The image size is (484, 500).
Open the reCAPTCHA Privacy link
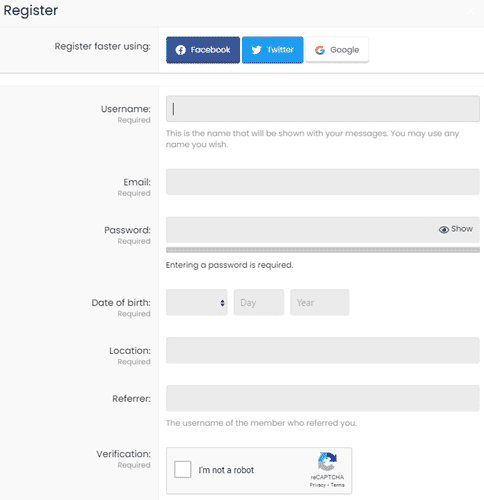pos(317,485)
